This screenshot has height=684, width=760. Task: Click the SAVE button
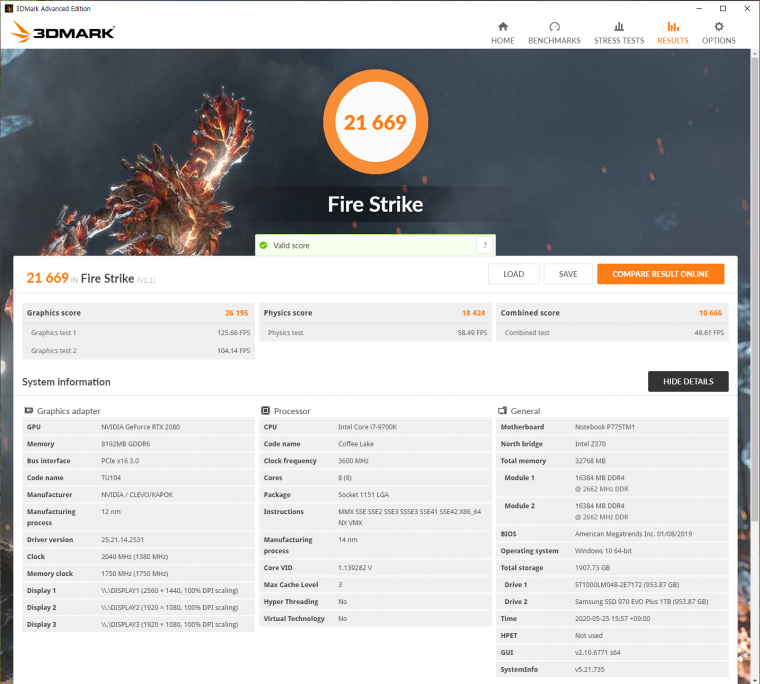tap(568, 274)
